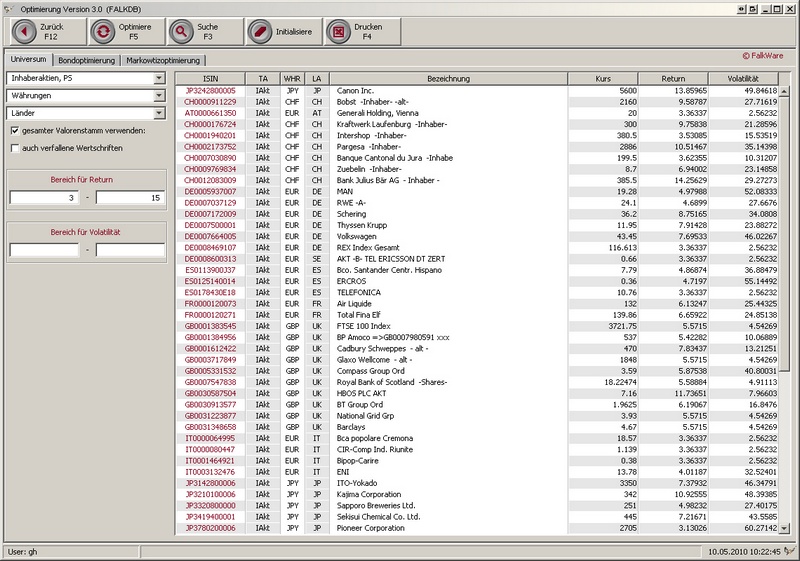Click the Suche F3 magnifier icon
The height and width of the screenshot is (561, 800).
pyautogui.click(x=181, y=32)
